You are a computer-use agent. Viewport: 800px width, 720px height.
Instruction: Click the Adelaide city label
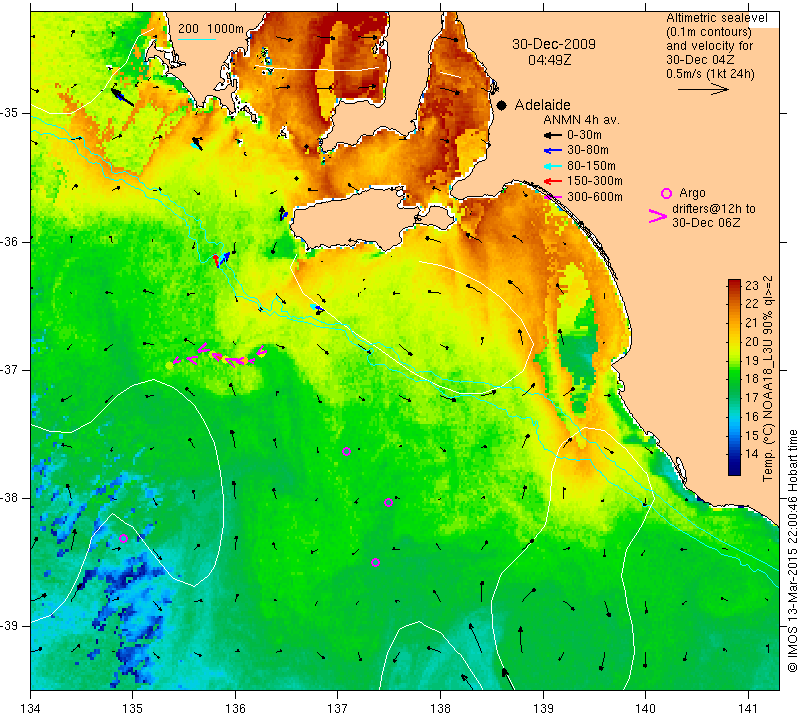(542, 105)
